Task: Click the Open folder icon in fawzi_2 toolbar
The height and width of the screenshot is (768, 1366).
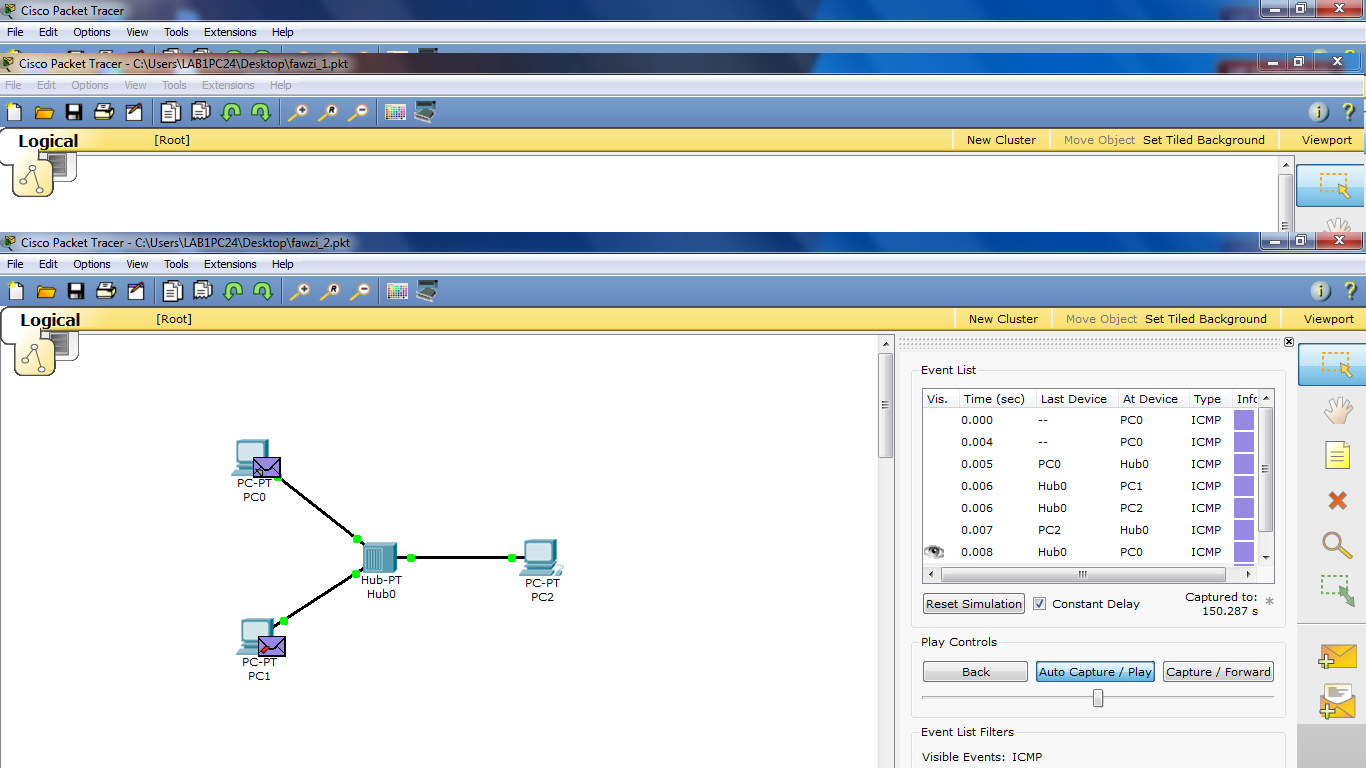Action: coord(45,291)
